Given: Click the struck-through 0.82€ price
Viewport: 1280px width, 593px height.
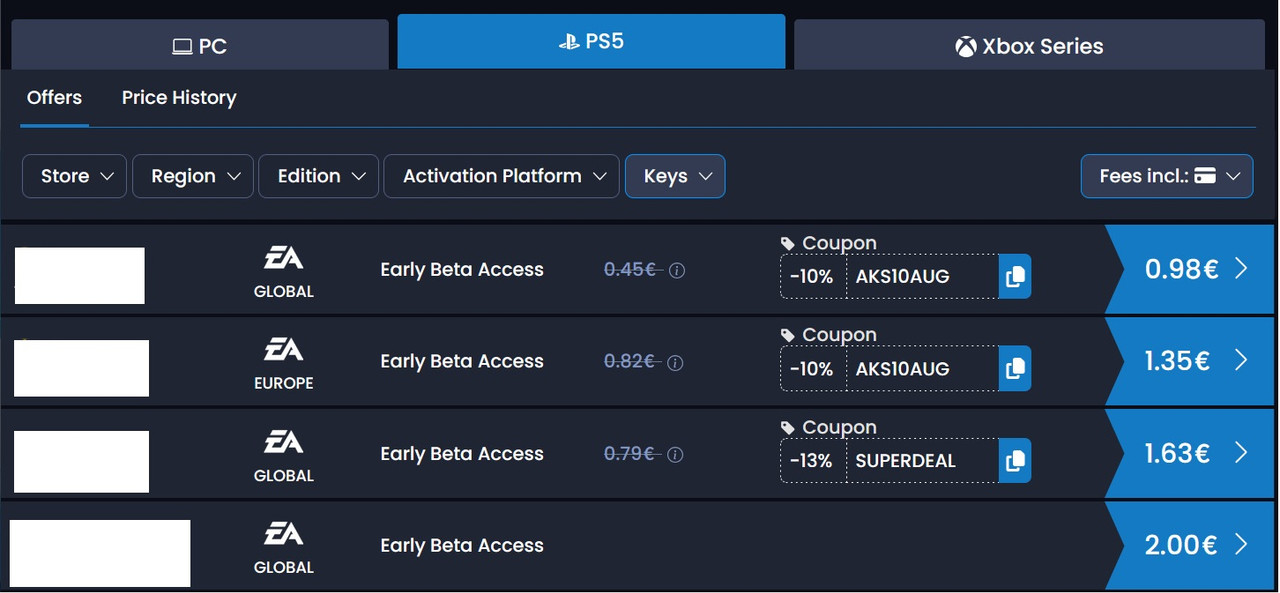Looking at the screenshot, I should (x=631, y=362).
